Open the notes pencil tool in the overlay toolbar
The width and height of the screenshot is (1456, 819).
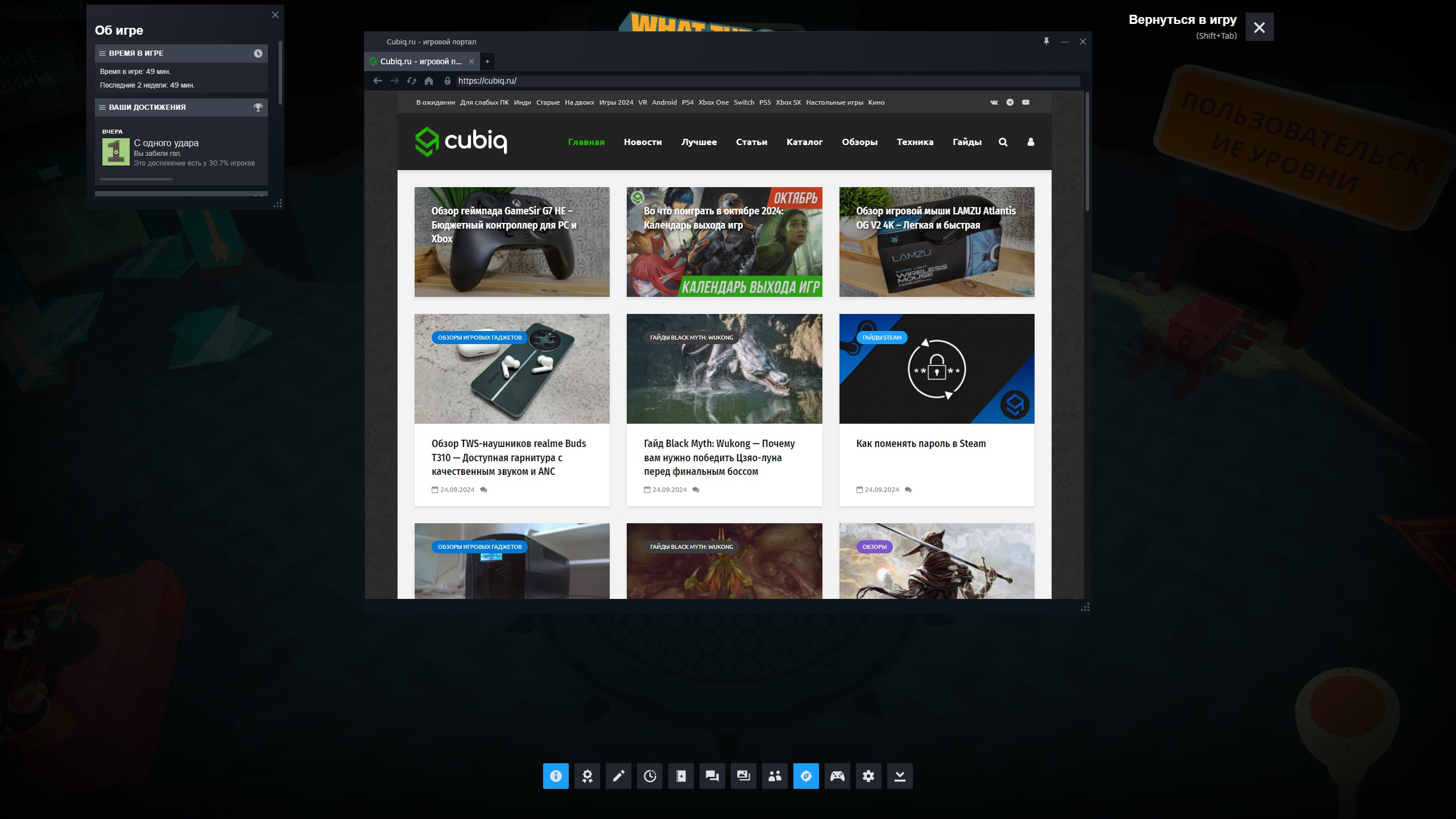pos(618,776)
